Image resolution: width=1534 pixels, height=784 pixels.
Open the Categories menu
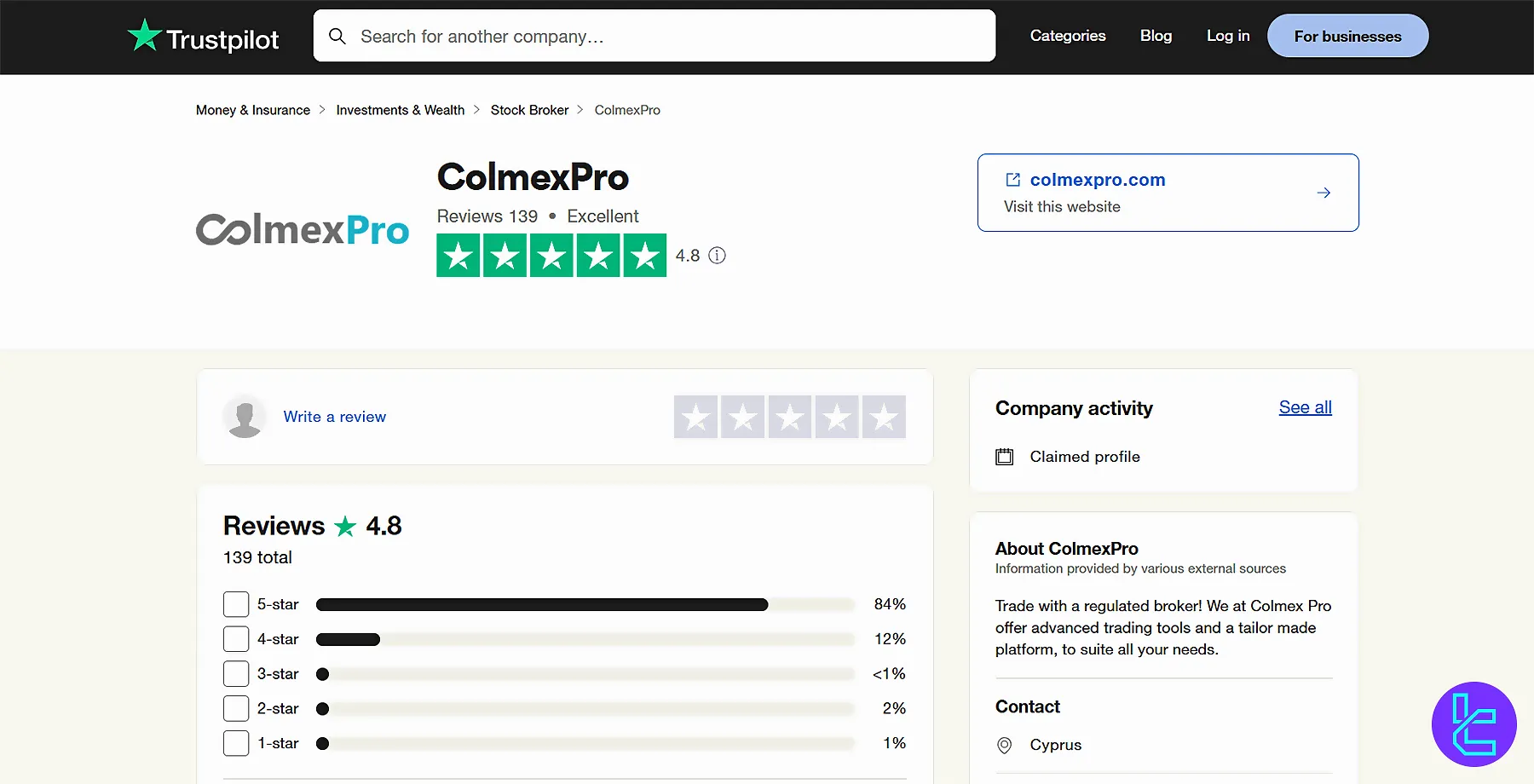tap(1068, 36)
